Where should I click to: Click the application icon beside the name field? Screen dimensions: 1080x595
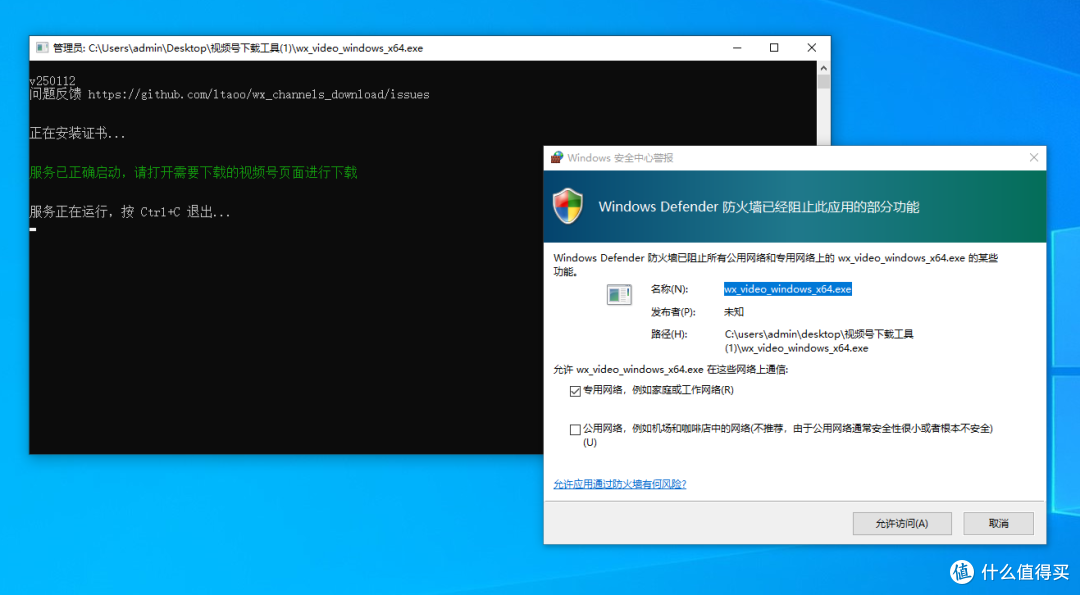tap(619, 294)
